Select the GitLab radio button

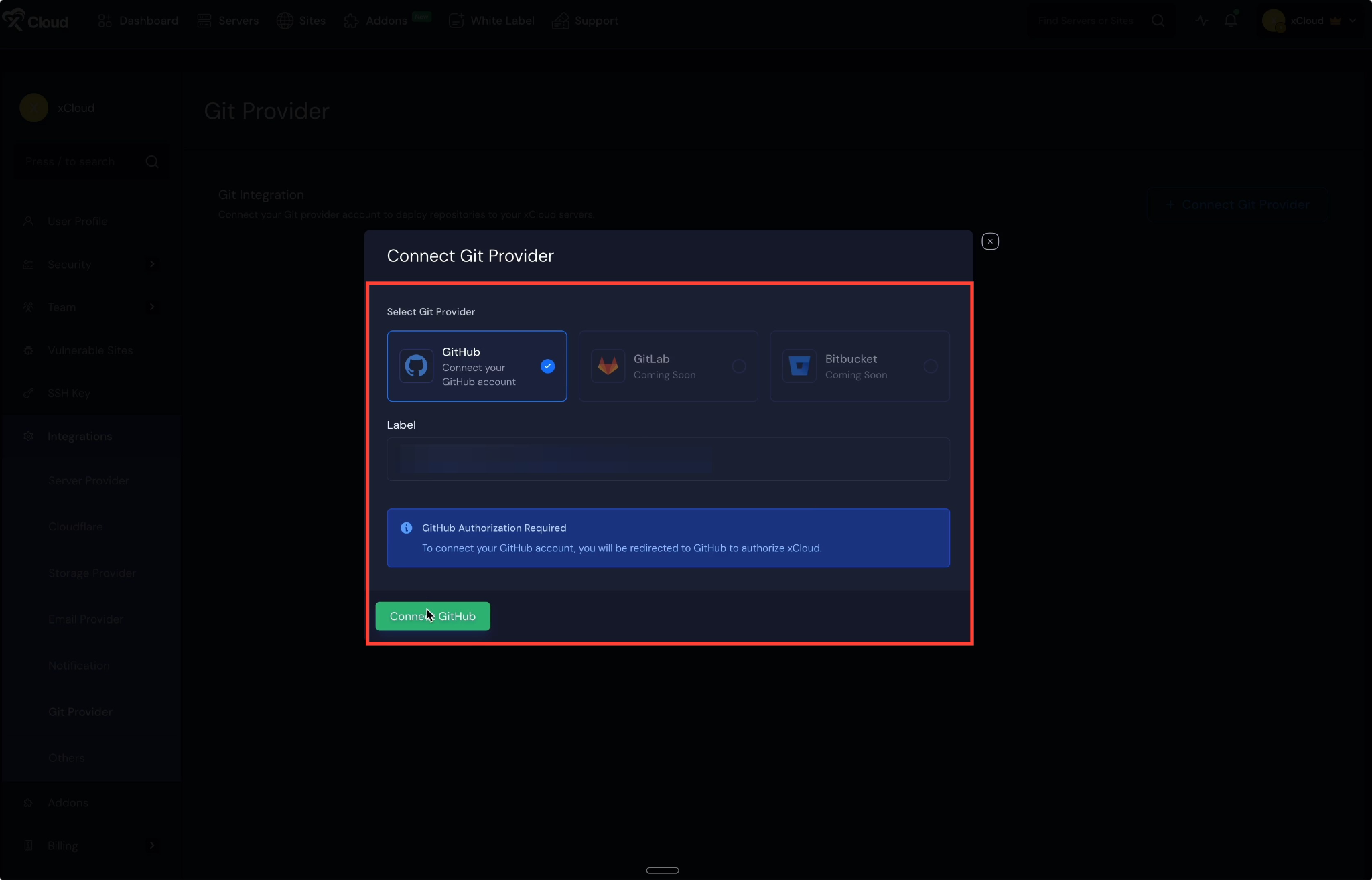coord(739,366)
